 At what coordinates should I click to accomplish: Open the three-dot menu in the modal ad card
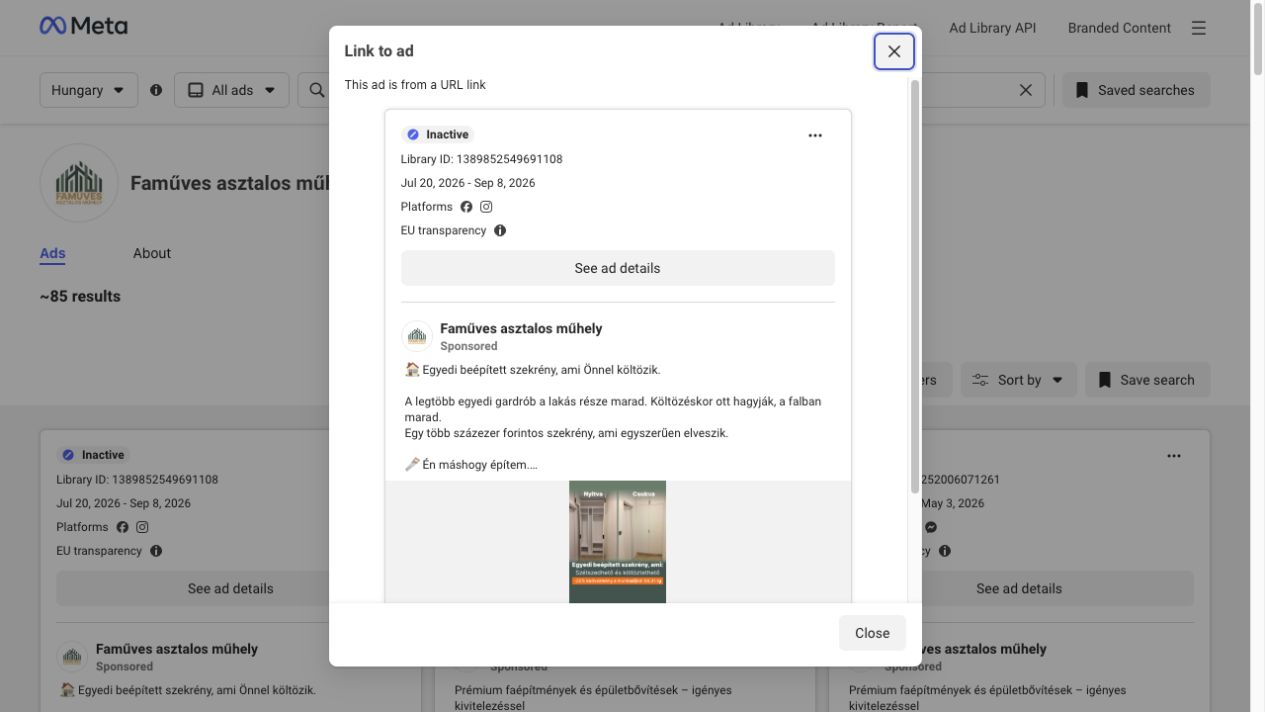coord(815,135)
